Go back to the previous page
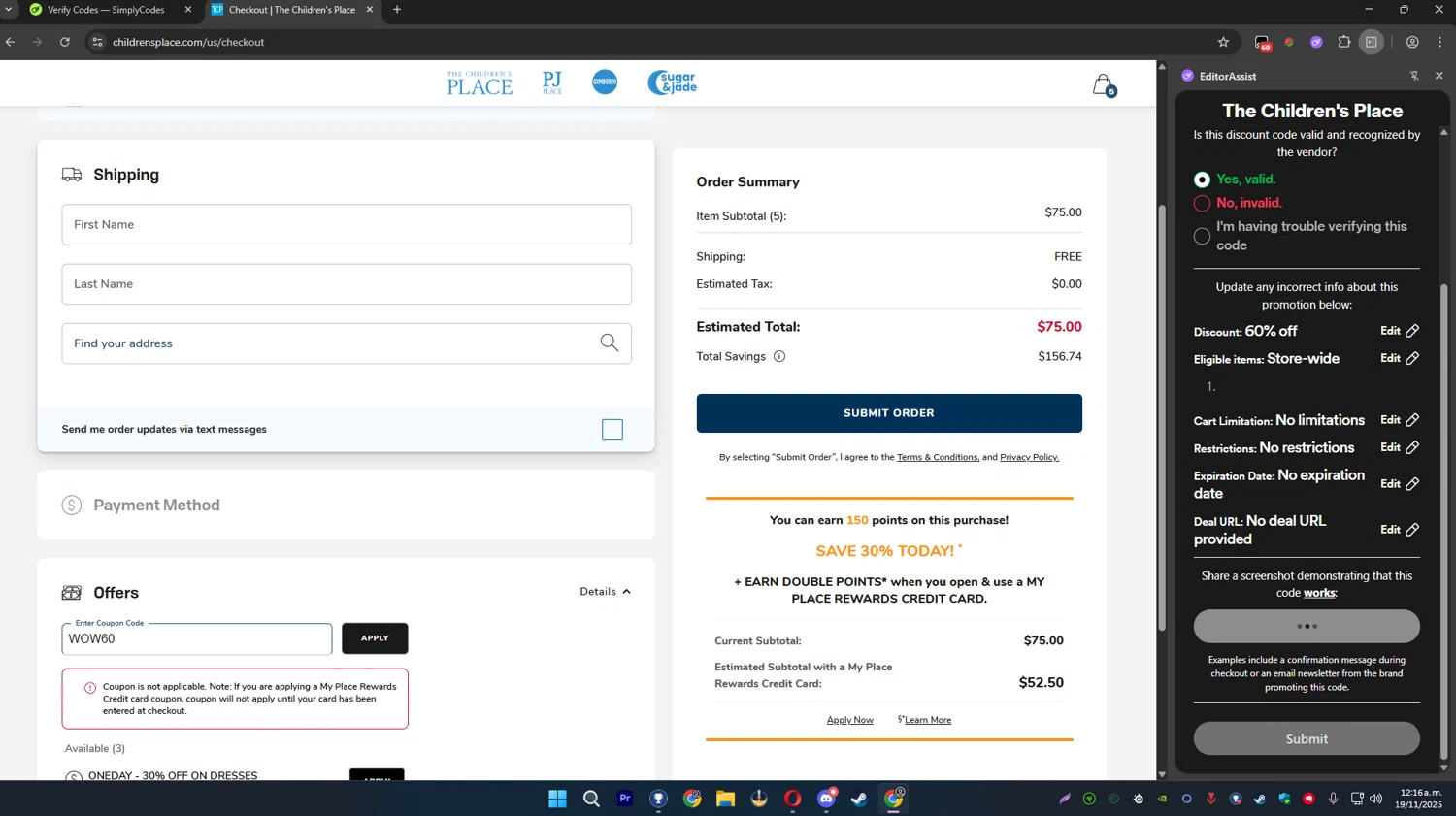This screenshot has width=1456, height=816. [x=11, y=42]
